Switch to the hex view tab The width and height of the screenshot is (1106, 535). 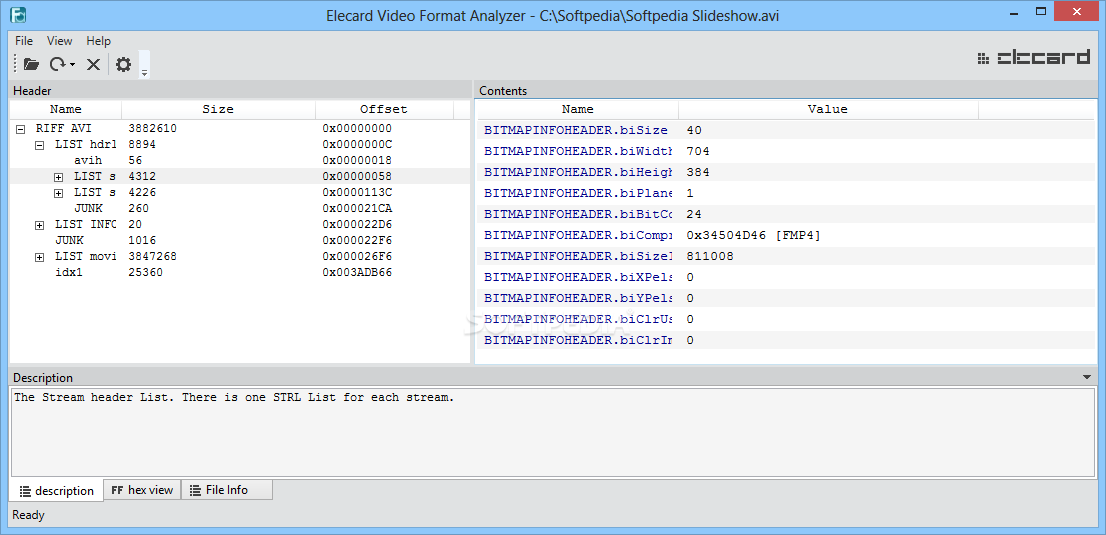point(142,490)
